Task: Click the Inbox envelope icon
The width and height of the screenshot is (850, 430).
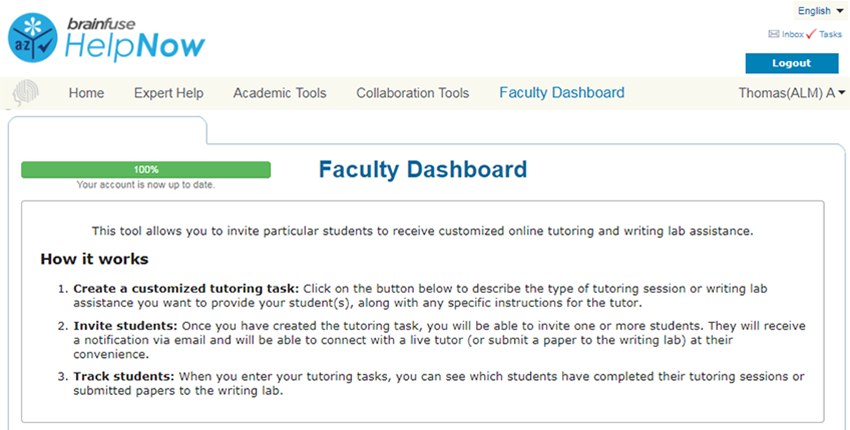Action: [773, 34]
